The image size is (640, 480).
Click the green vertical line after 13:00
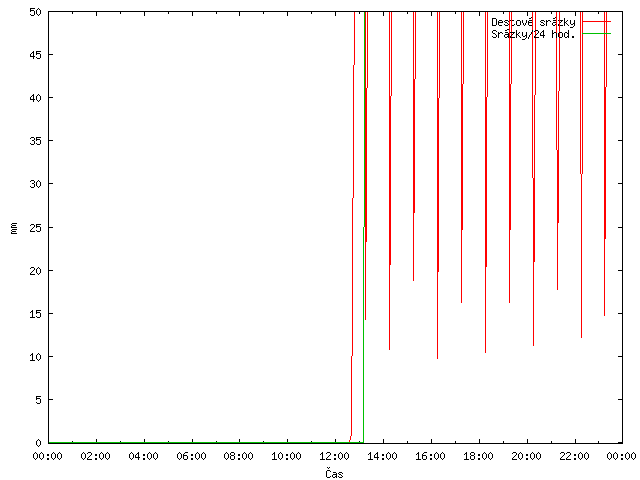[364, 227]
